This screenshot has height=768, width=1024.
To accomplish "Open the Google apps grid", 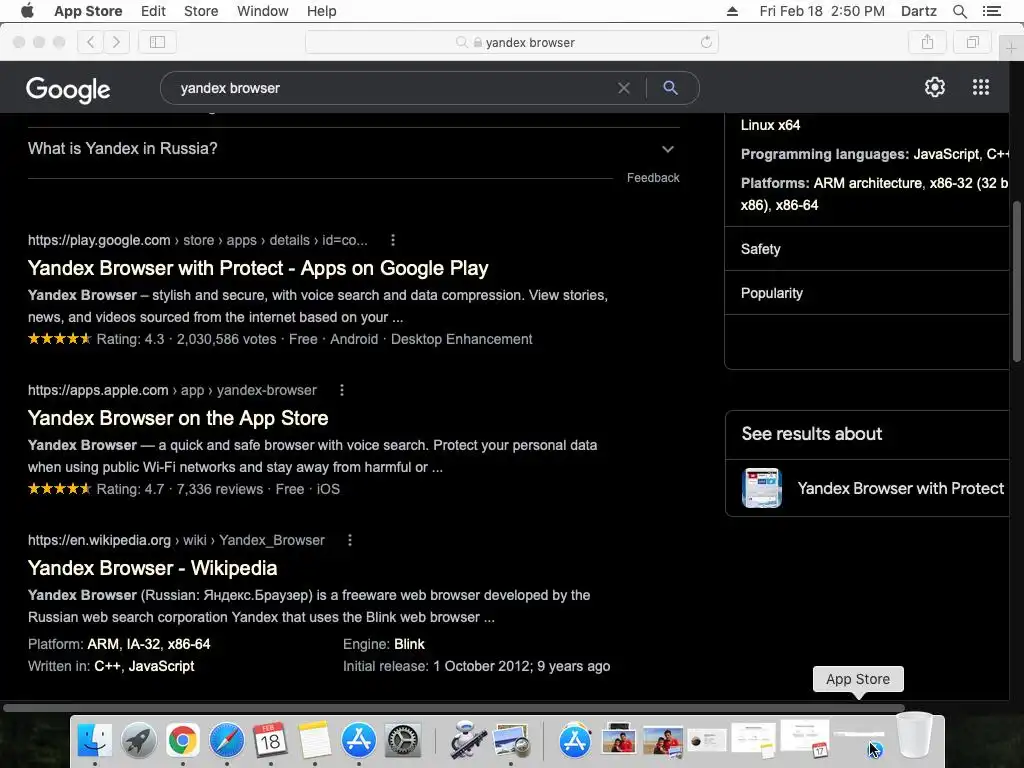I will (980, 87).
